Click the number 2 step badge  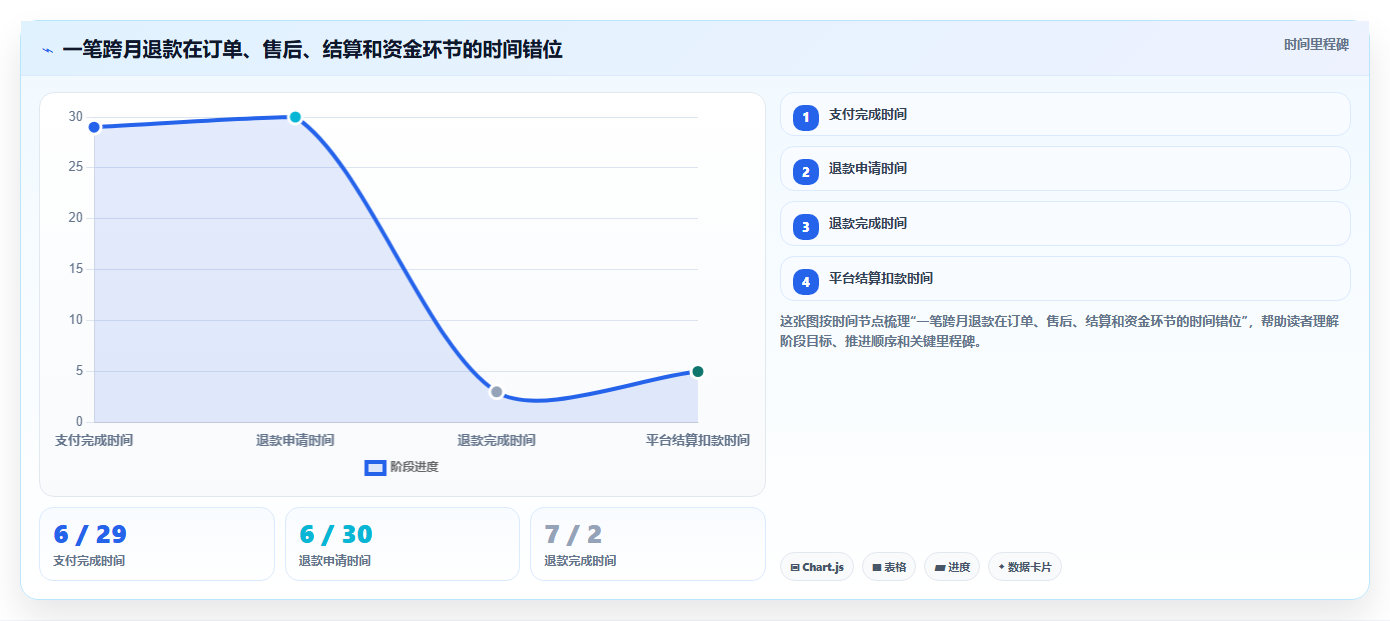pos(806,172)
